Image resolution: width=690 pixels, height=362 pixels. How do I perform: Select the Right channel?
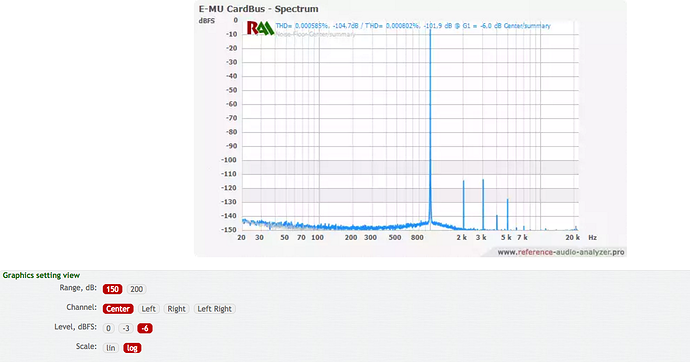pos(176,309)
